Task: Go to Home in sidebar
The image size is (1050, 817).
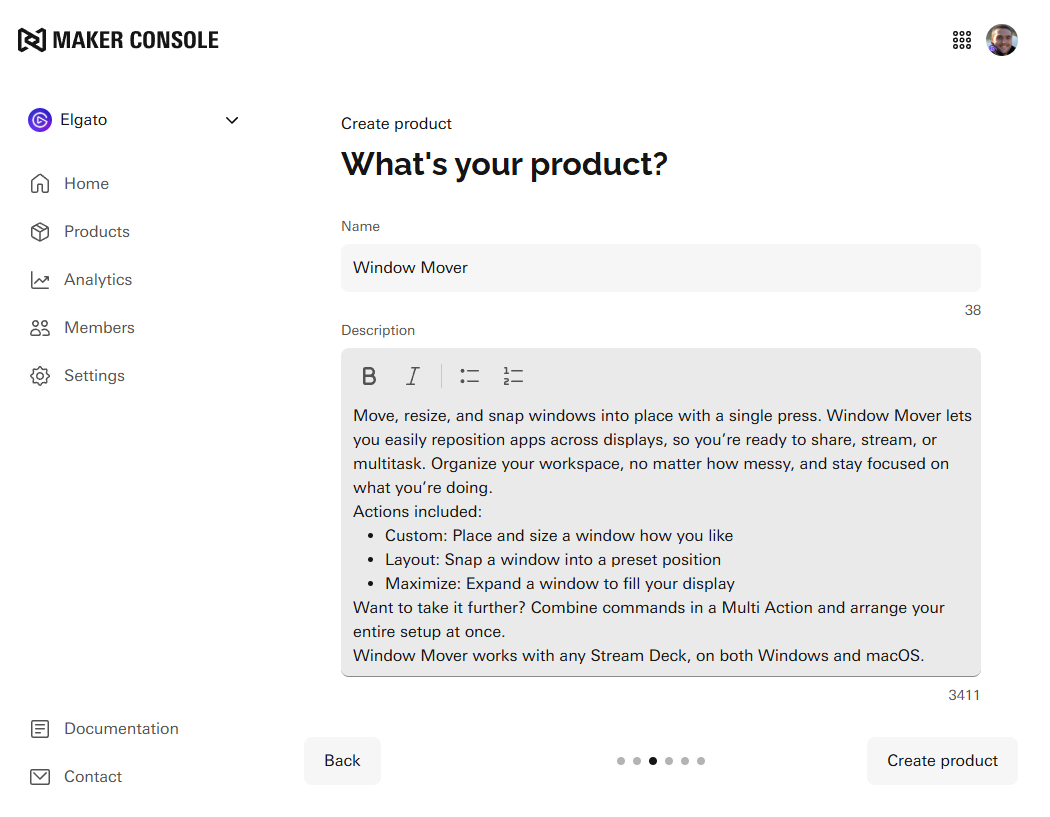Action: [x=86, y=184]
